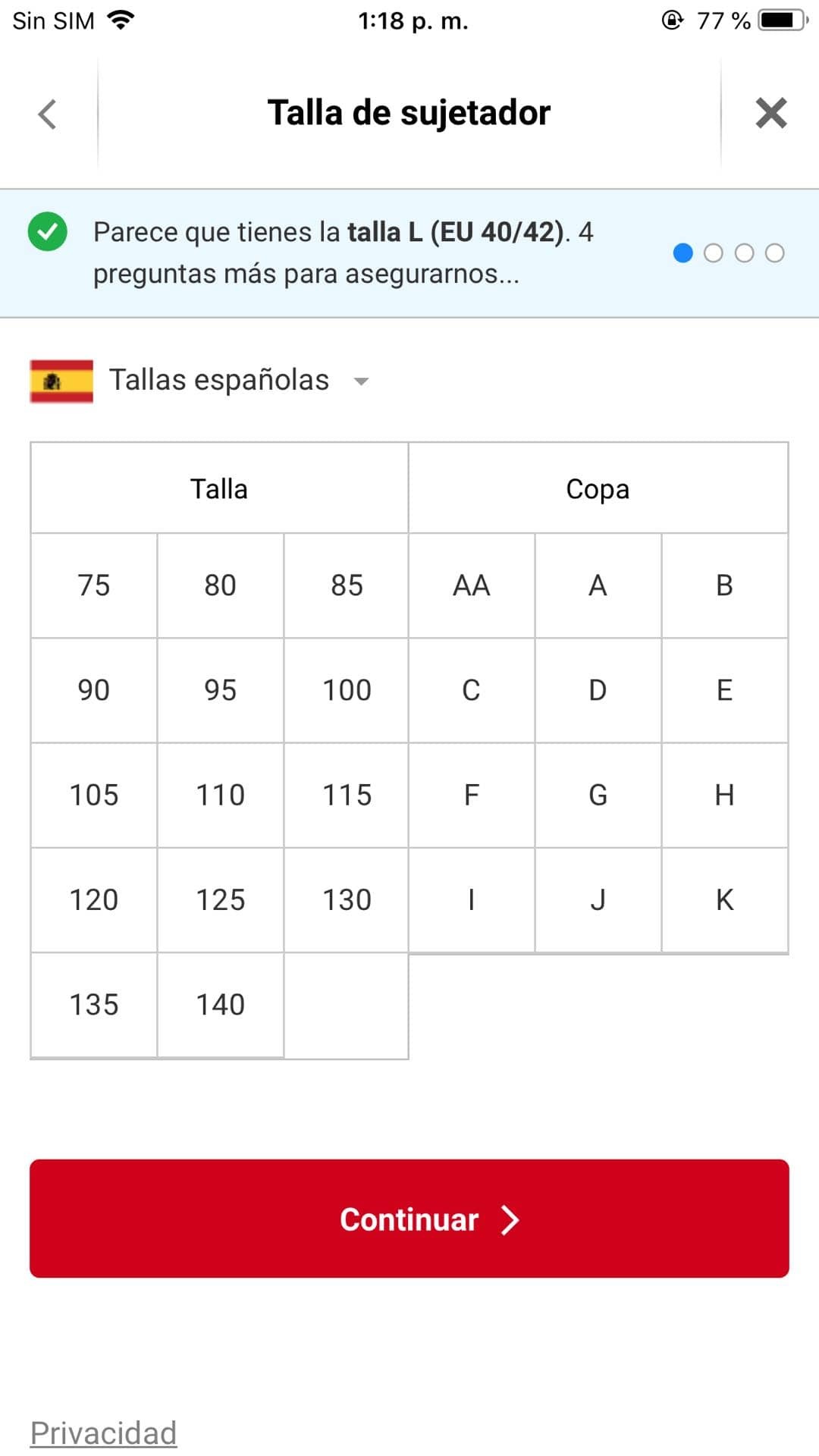Select the last progress dot
Image resolution: width=819 pixels, height=1456 pixels.
coord(774,253)
